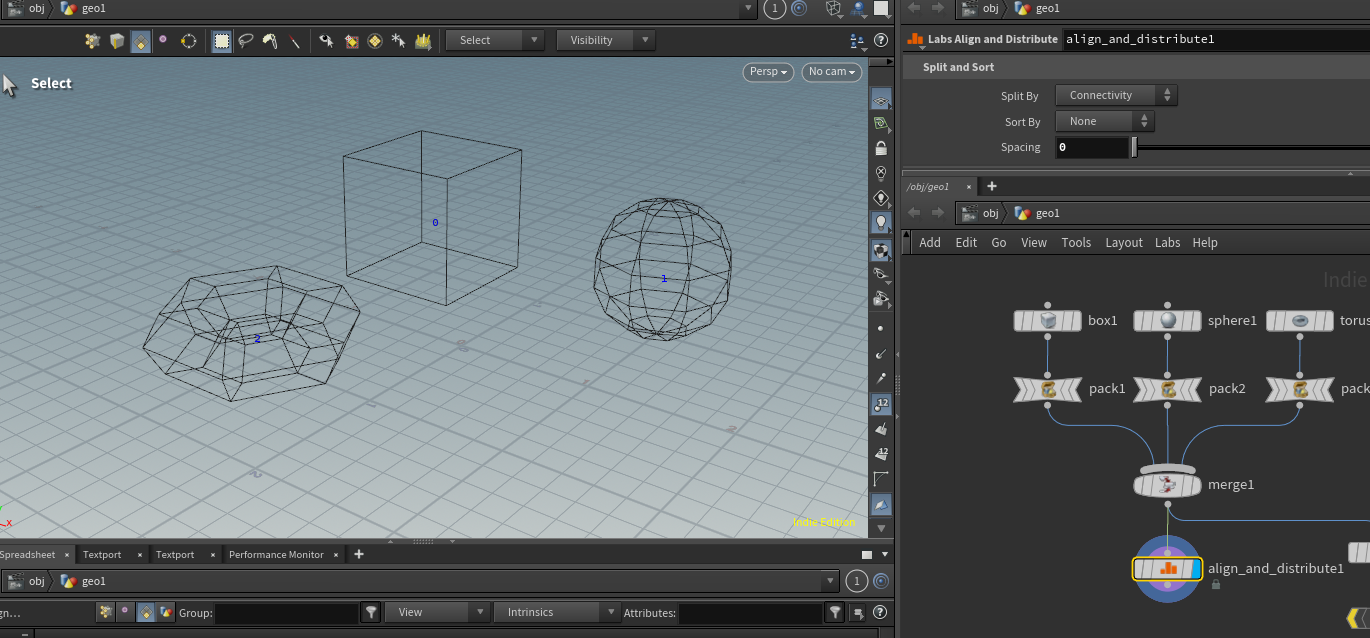Open the Layout menu in network editor
1370x638 pixels.
[1123, 243]
